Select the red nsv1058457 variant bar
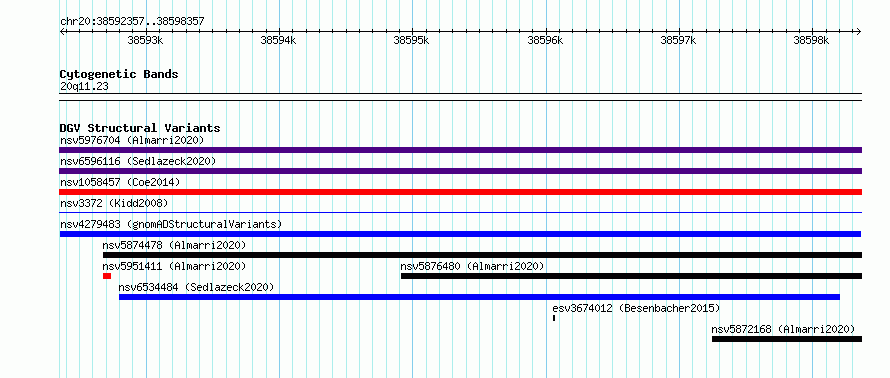Screen dimensions: 890x378 pyautogui.click(x=460, y=192)
